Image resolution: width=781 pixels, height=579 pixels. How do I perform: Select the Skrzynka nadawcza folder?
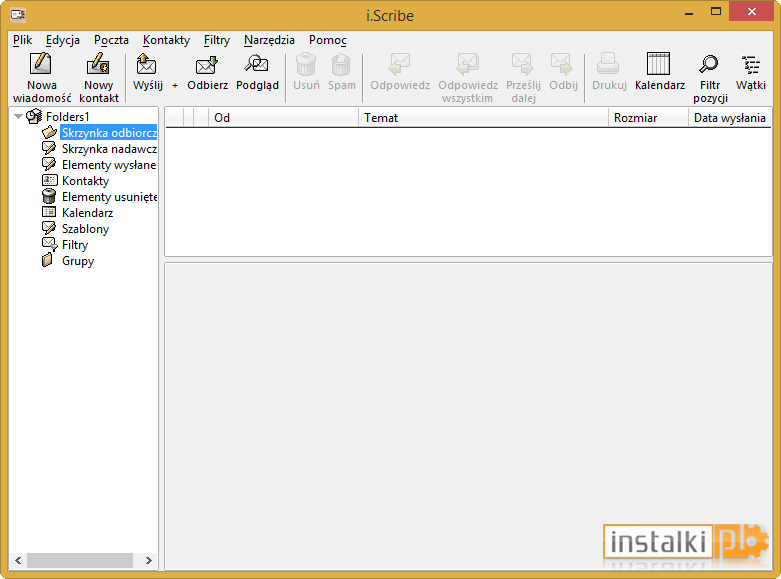coord(109,149)
